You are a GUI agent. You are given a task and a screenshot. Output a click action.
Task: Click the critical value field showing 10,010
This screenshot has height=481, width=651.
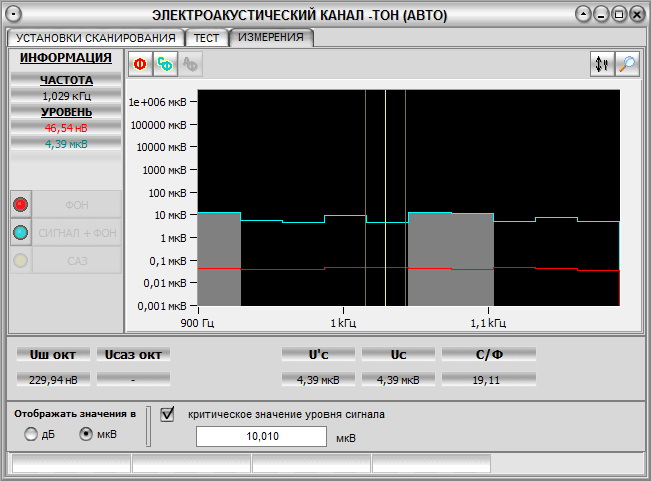pyautogui.click(x=261, y=436)
